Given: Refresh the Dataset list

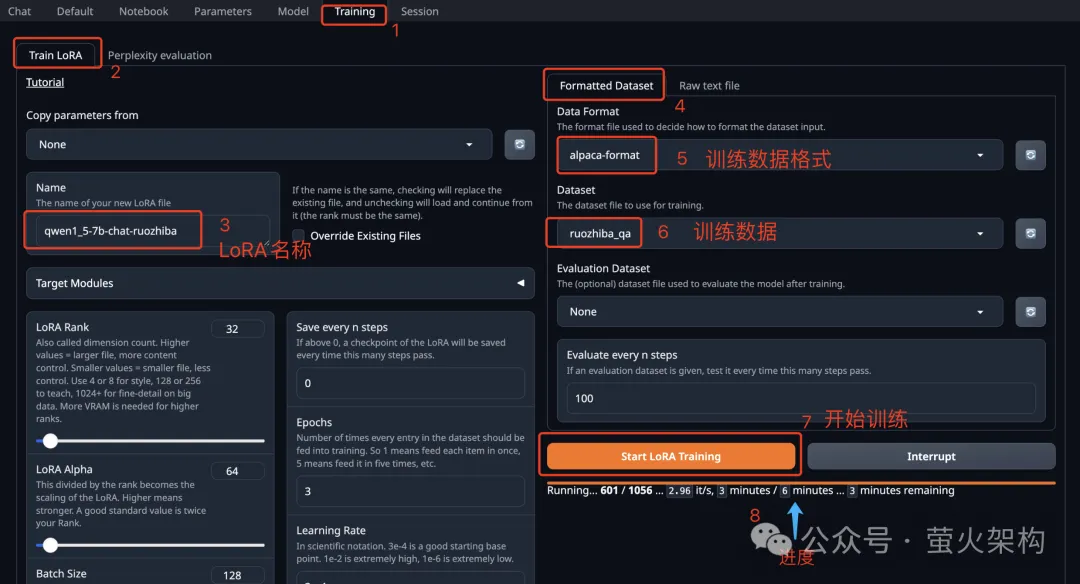Looking at the screenshot, I should tap(1030, 233).
